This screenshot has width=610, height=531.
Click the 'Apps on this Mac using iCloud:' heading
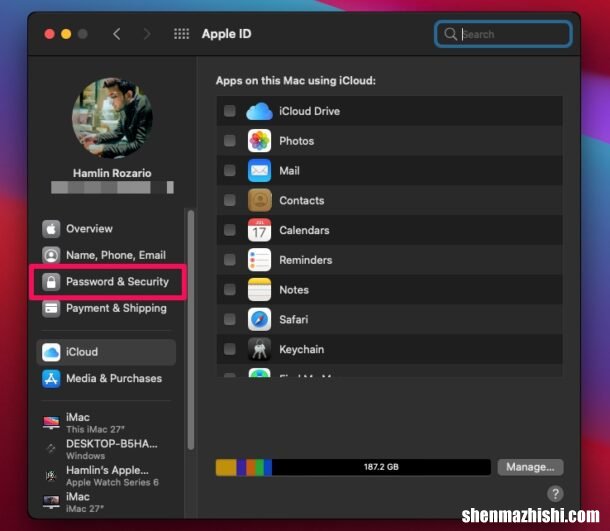click(296, 81)
